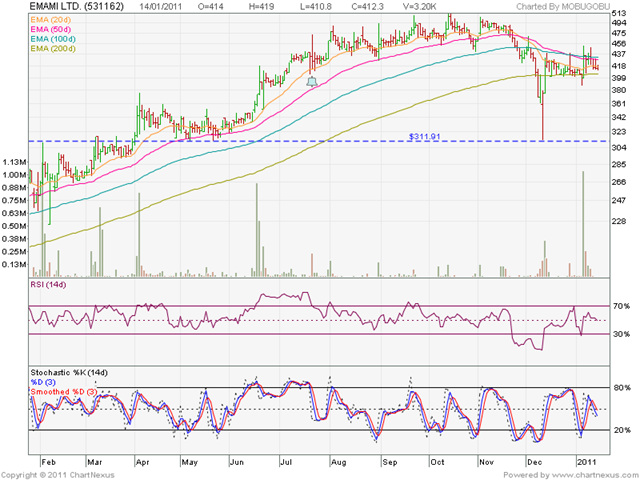The height and width of the screenshot is (480, 640).
Task: Click the Stochastic %K (14d) label
Action: tap(69, 373)
